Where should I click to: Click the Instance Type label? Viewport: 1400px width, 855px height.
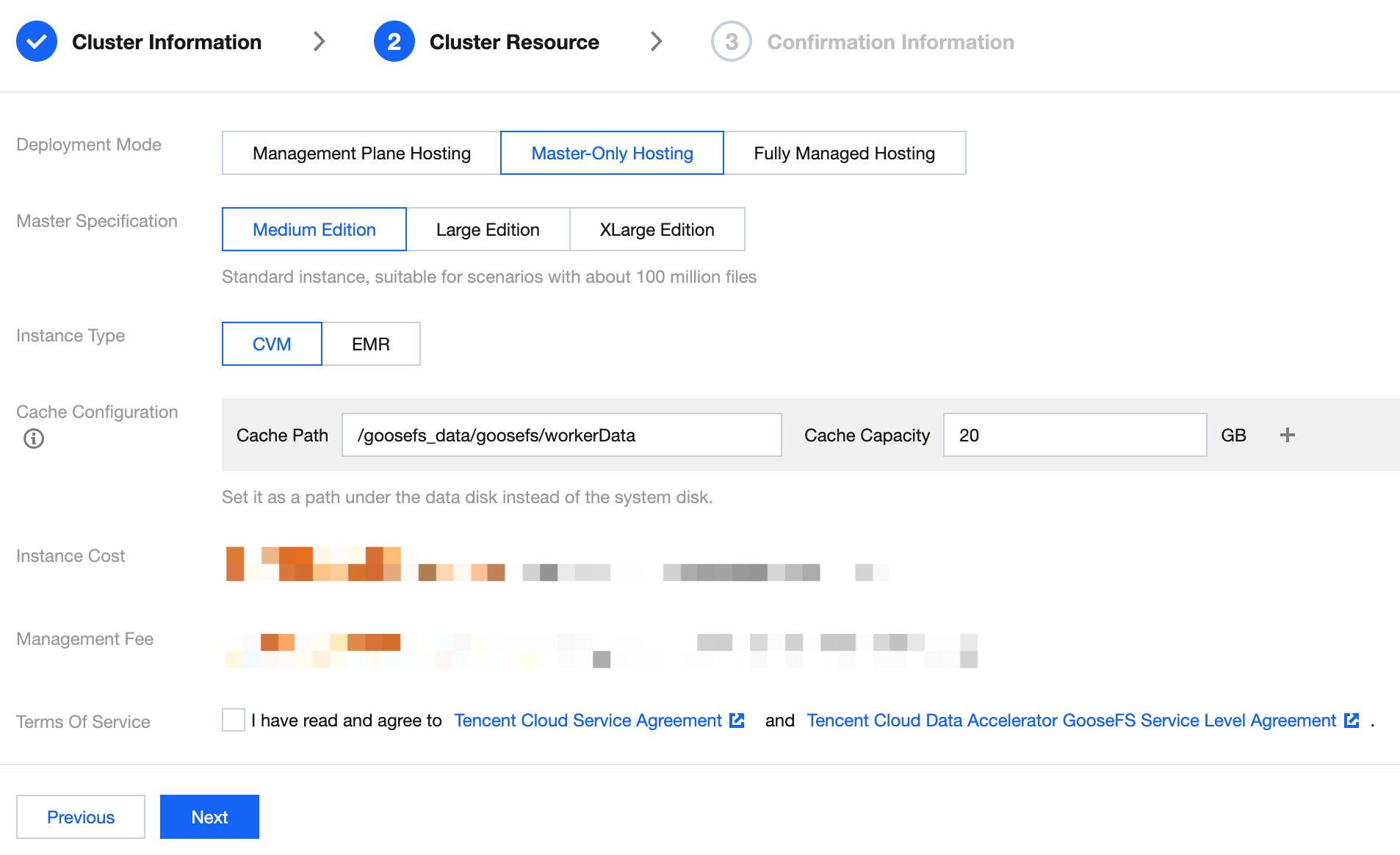pos(71,336)
